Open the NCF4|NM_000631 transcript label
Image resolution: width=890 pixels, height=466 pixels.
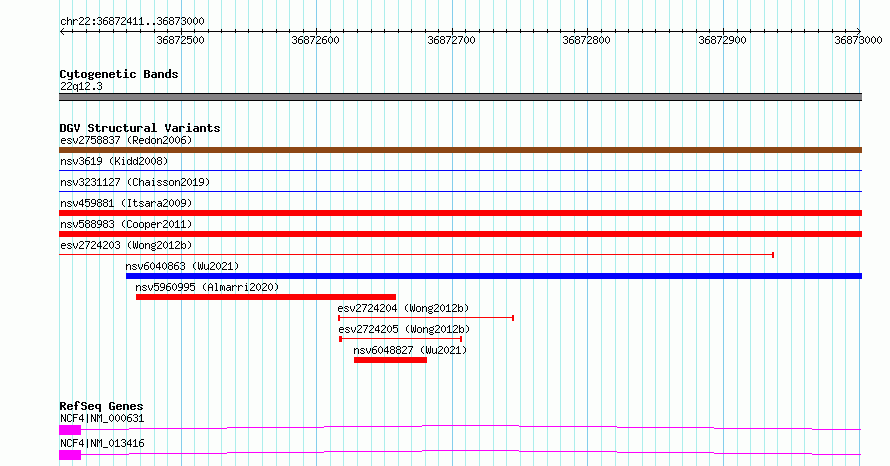(102, 419)
